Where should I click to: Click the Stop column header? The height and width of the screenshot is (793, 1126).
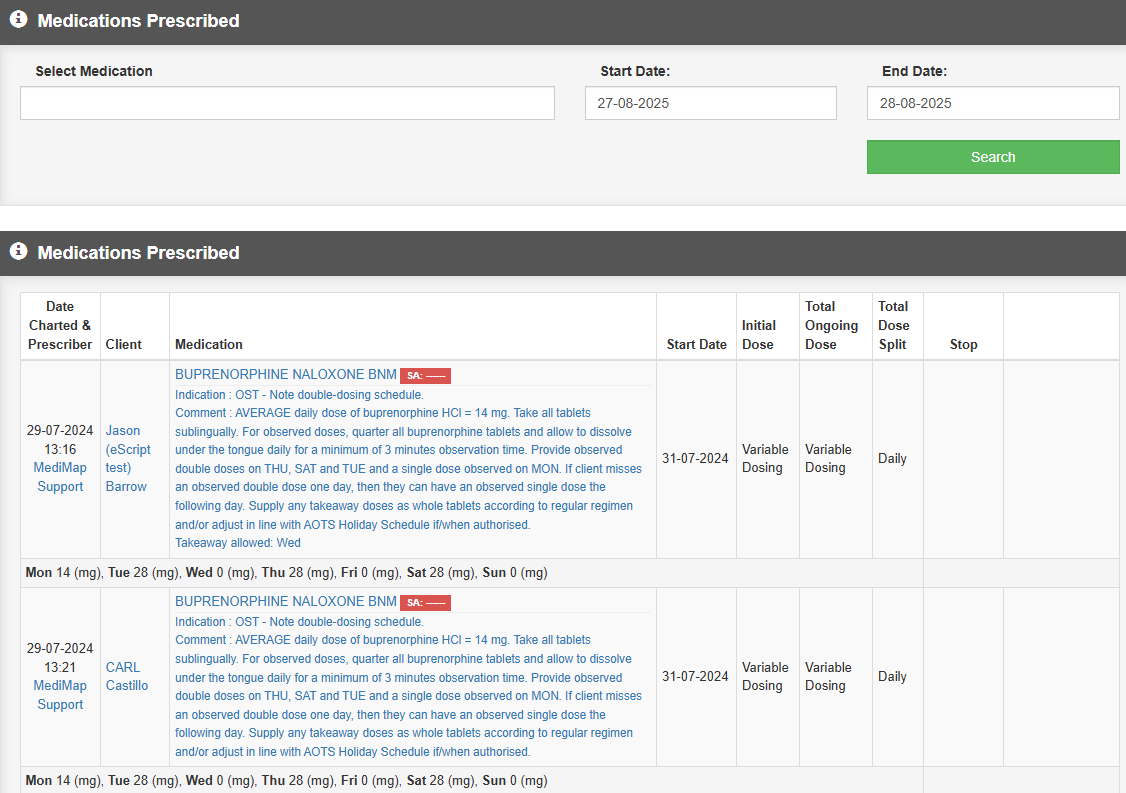(963, 344)
